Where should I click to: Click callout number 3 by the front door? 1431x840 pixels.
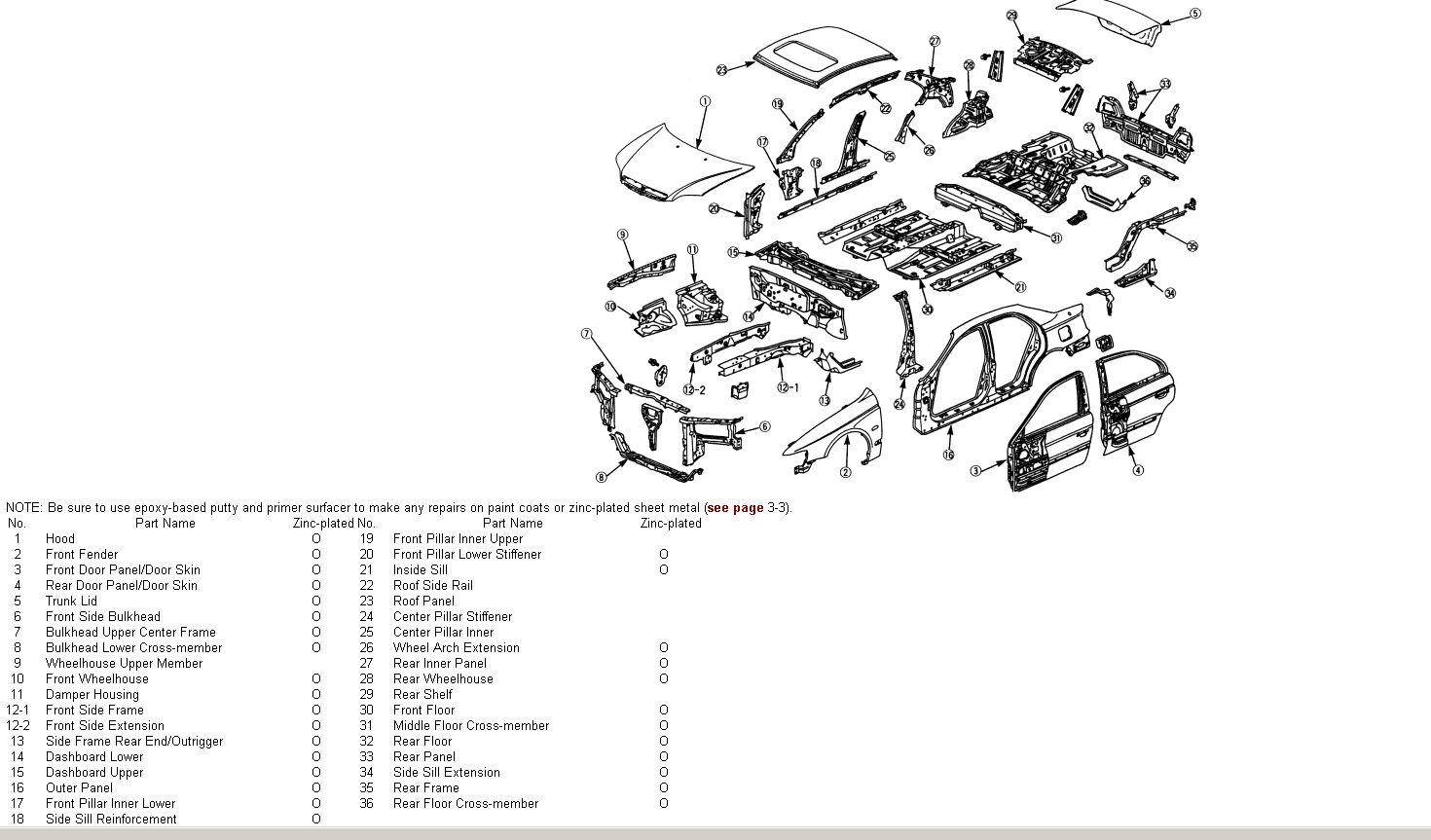coord(975,471)
